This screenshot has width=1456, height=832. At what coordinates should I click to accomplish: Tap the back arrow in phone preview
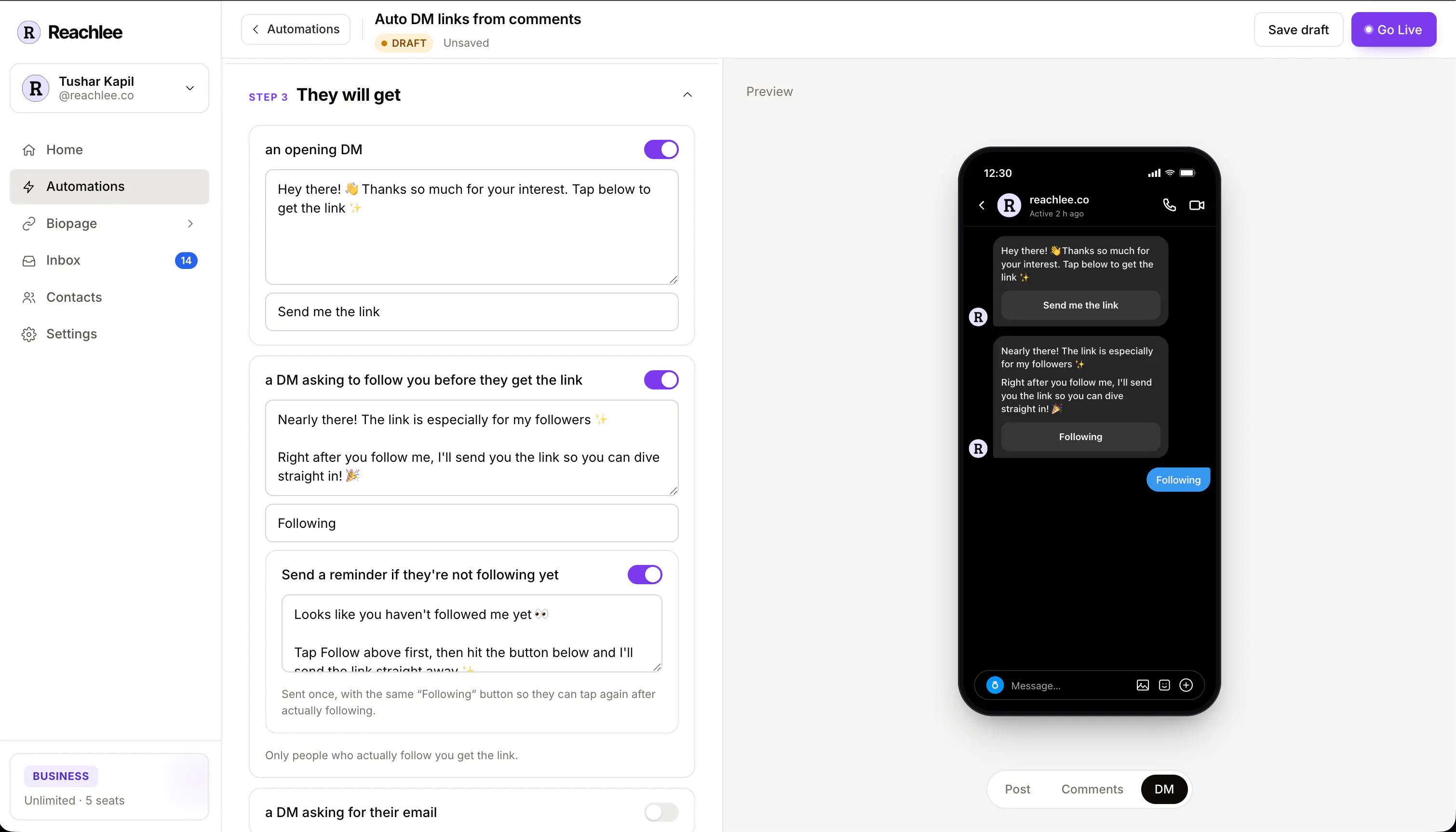coord(982,204)
